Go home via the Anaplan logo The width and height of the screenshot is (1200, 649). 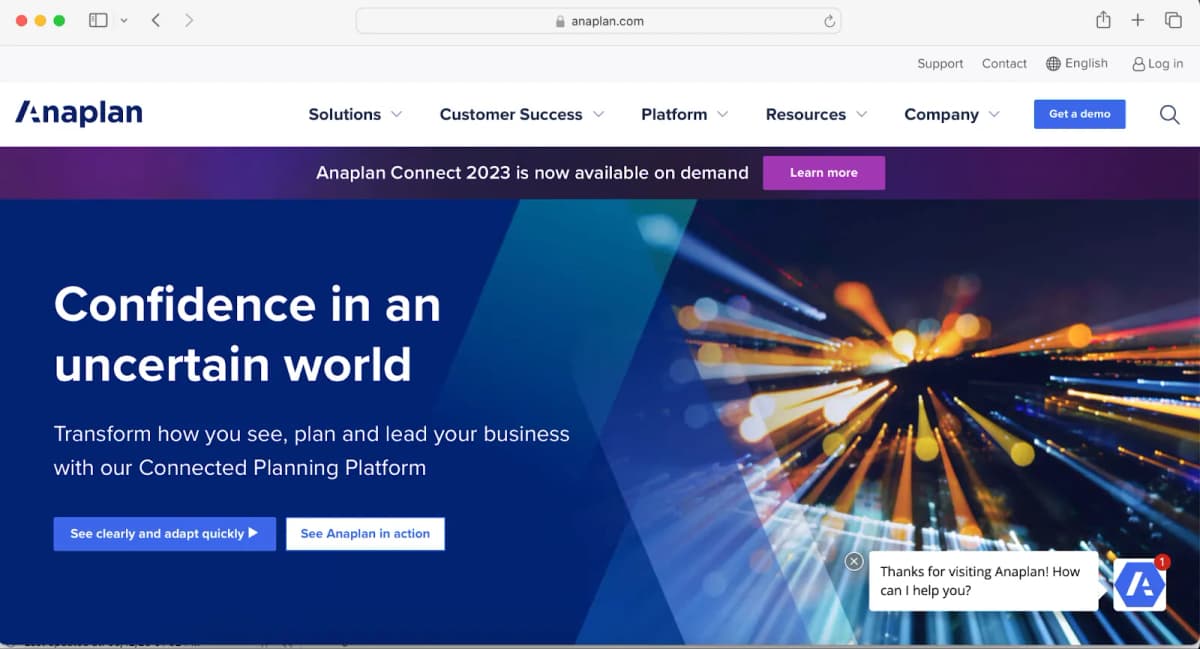click(x=79, y=113)
